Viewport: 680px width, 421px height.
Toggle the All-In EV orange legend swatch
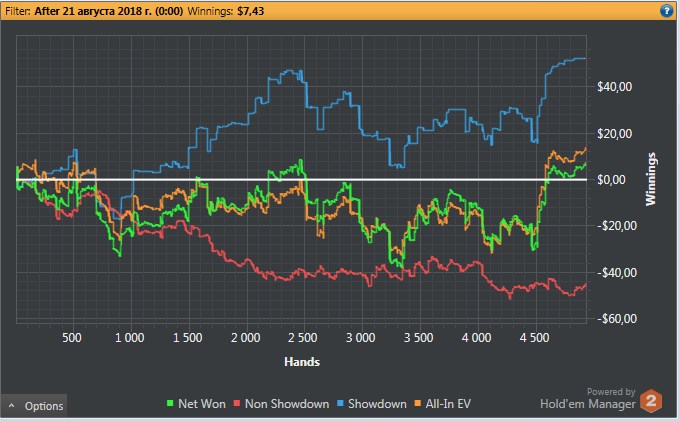[x=418, y=404]
